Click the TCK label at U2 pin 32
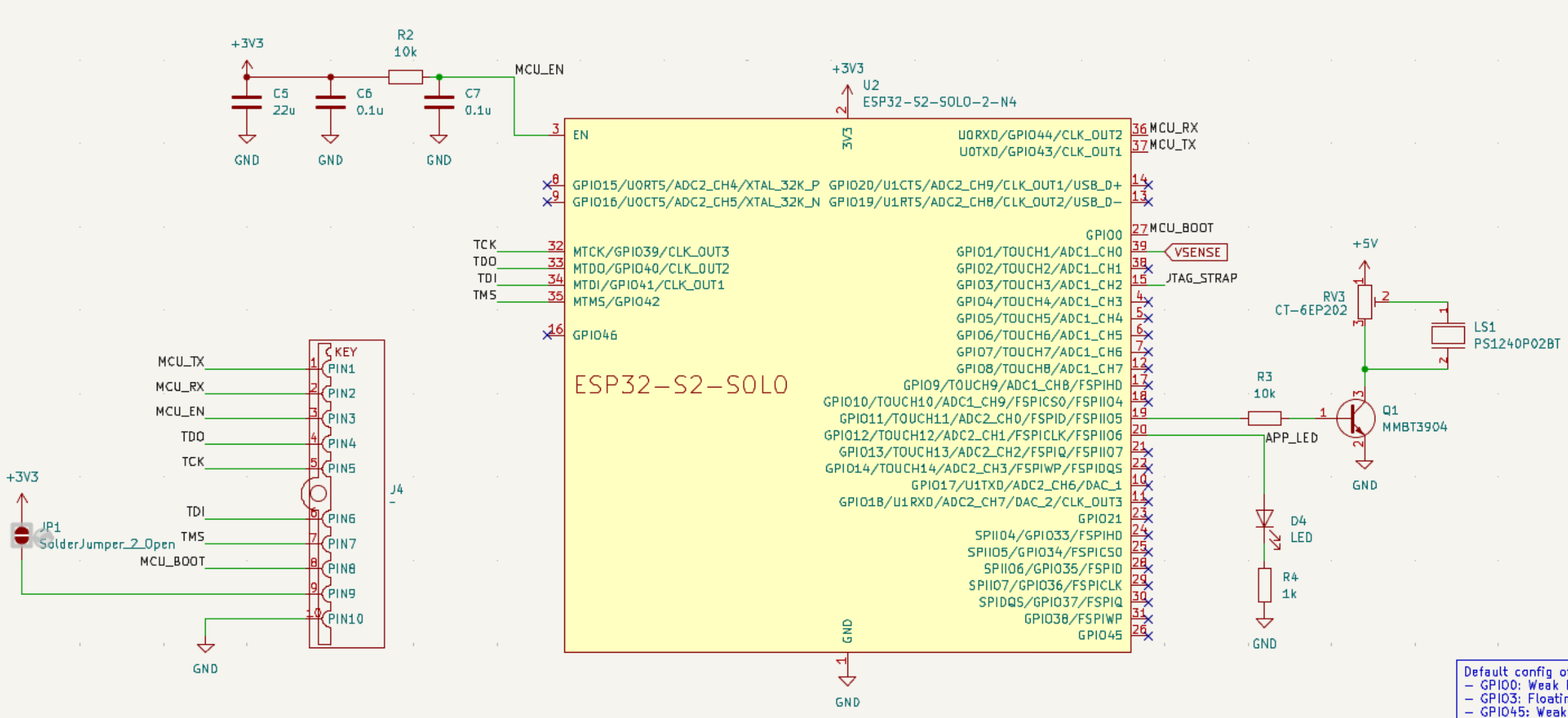The height and width of the screenshot is (718, 1568). point(485,245)
